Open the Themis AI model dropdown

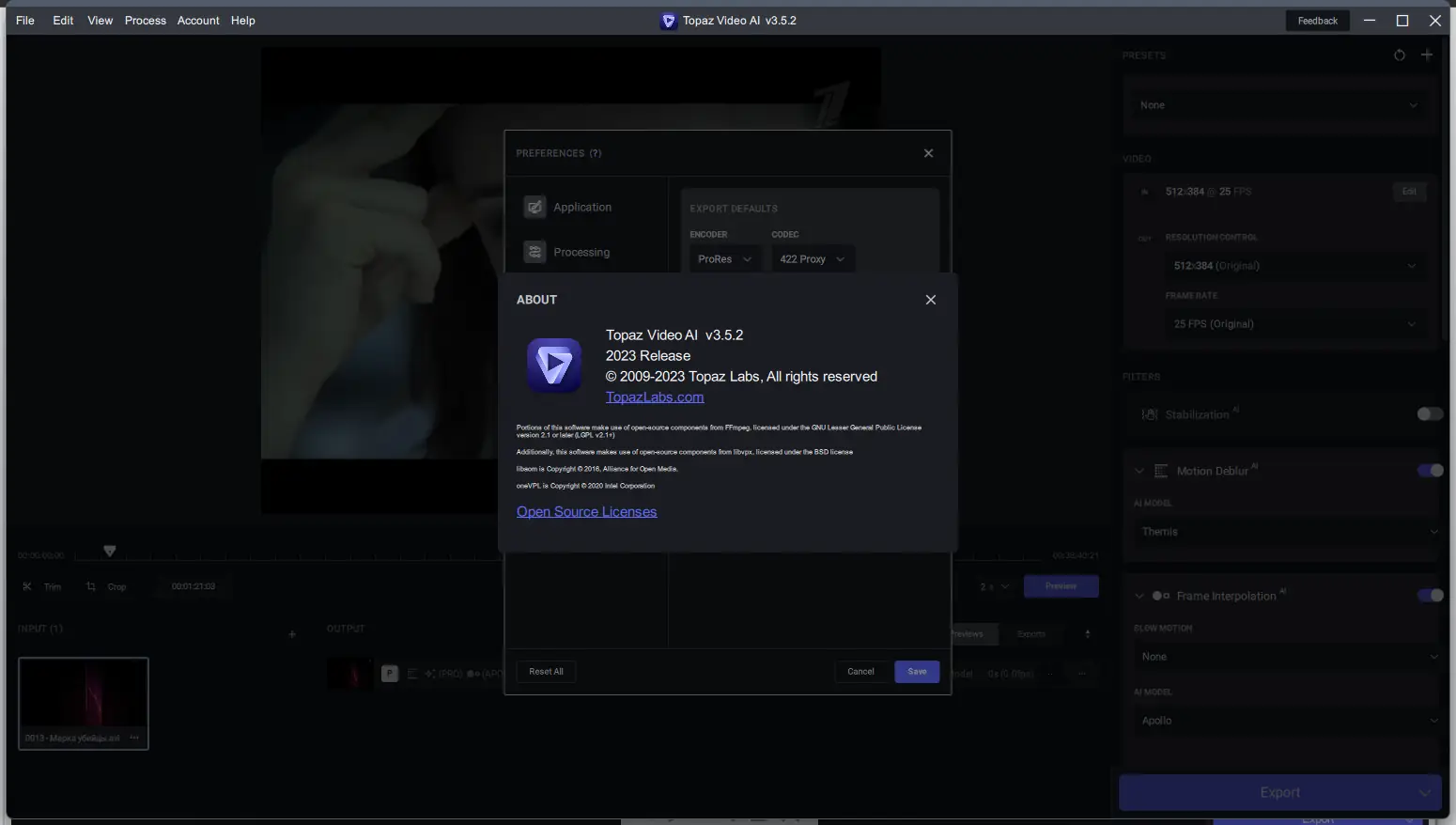pos(1288,532)
